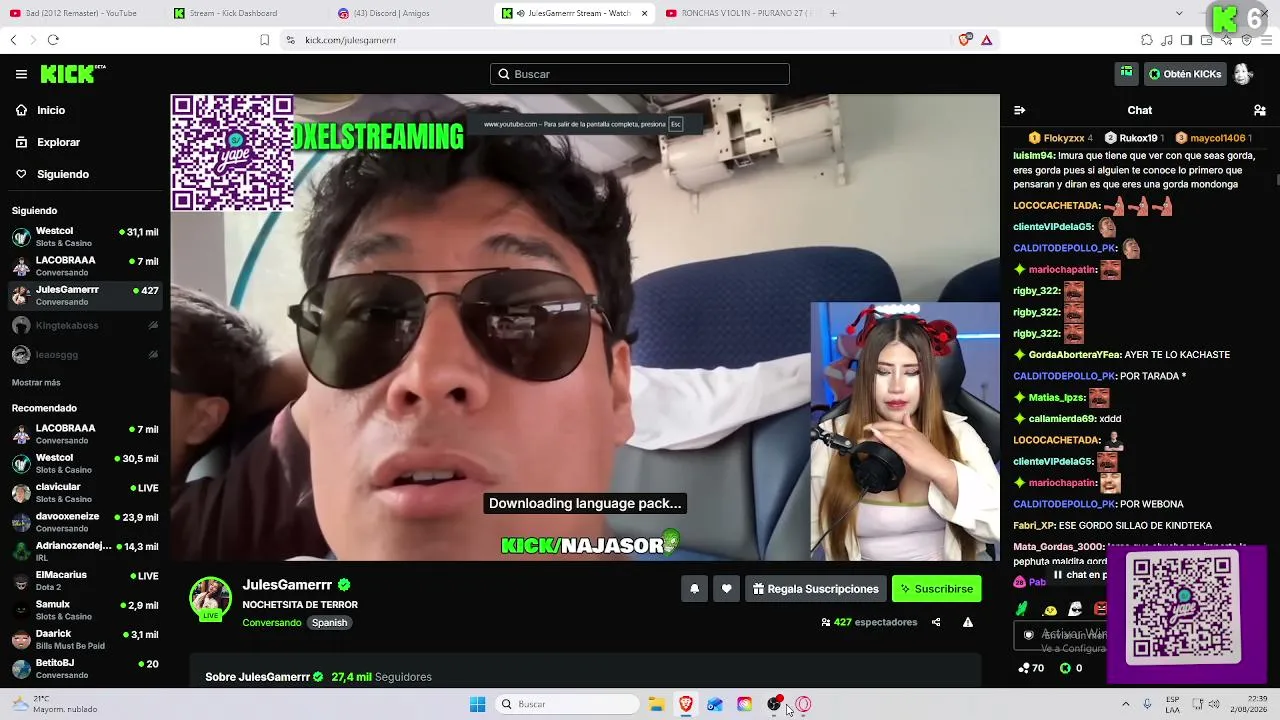Open a new browser tab
Screen dimensions: 1280x720
[833, 13]
